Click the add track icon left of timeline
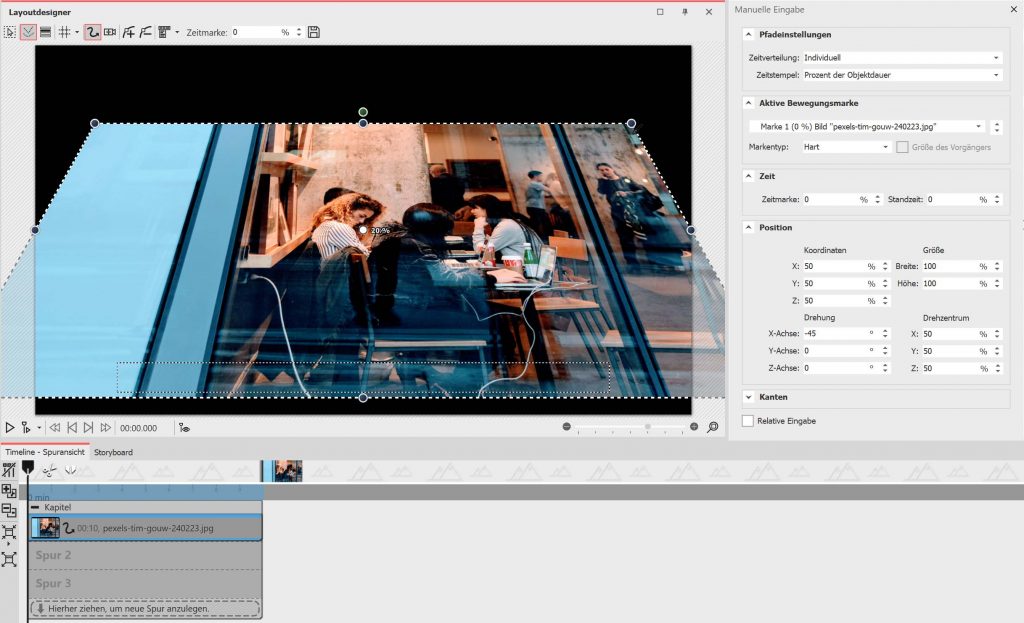Screen dimensions: 1024x623 (x=9, y=491)
